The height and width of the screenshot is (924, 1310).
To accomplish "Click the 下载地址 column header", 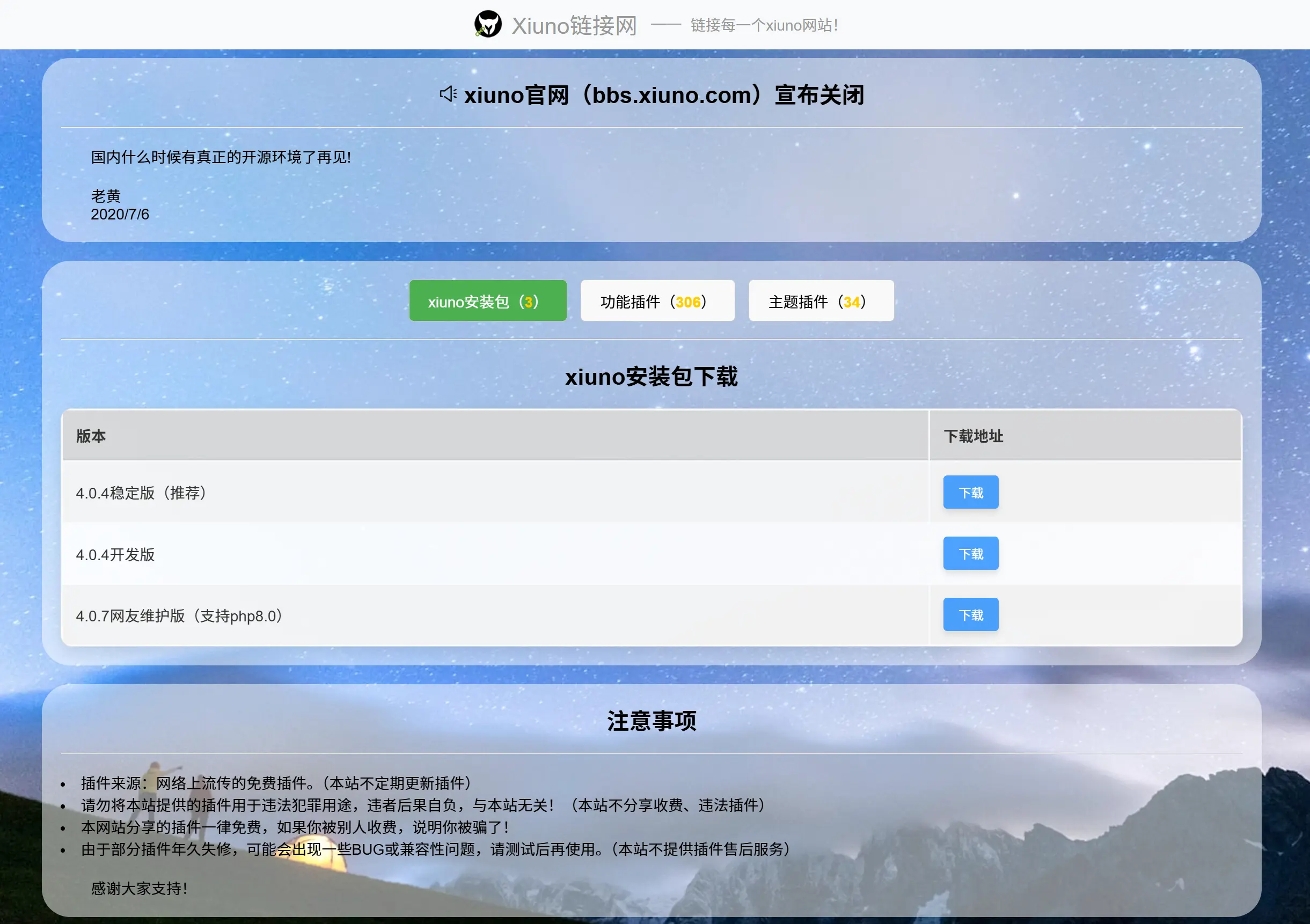I will pyautogui.click(x=974, y=436).
